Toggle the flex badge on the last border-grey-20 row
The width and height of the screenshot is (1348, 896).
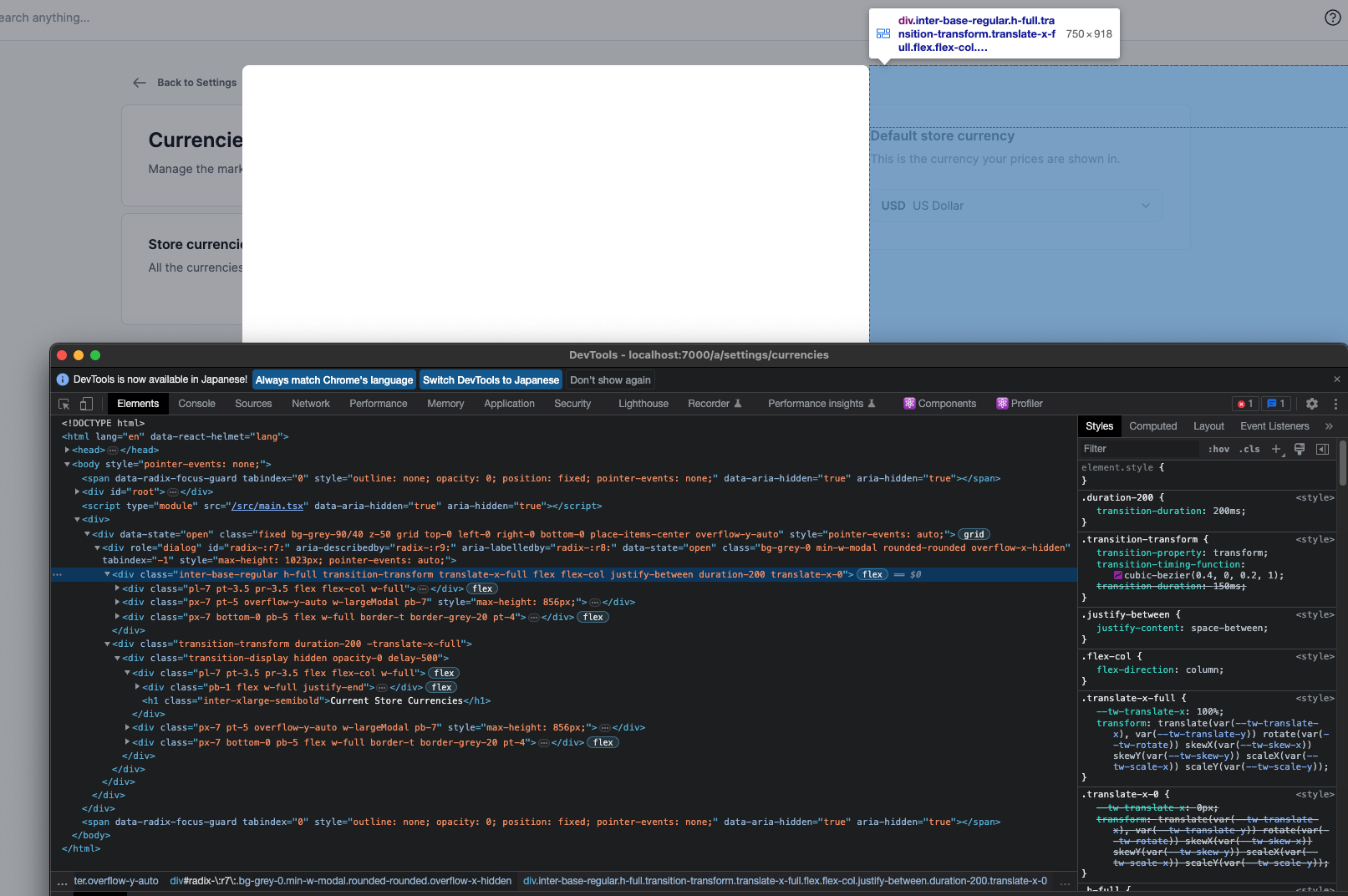(603, 743)
